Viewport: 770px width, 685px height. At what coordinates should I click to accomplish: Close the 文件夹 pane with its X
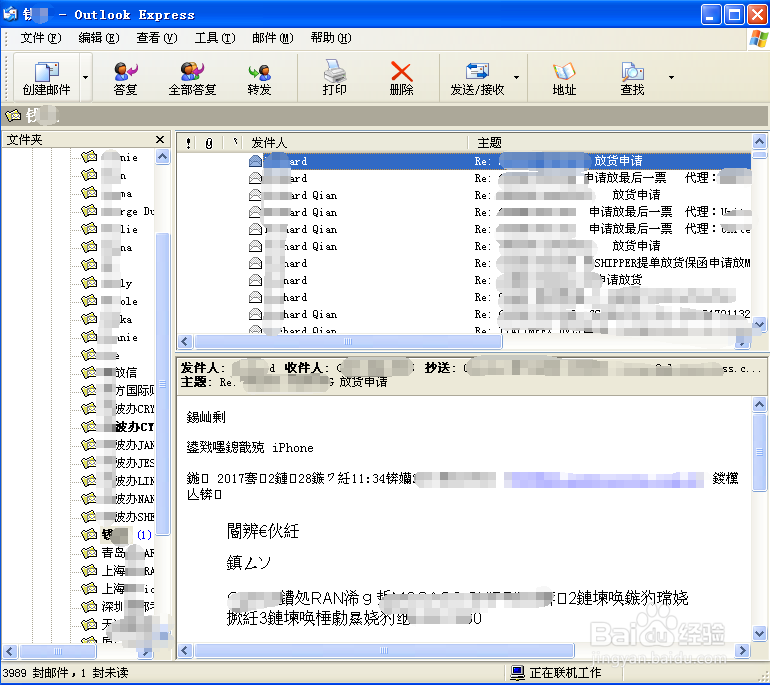tap(160, 139)
